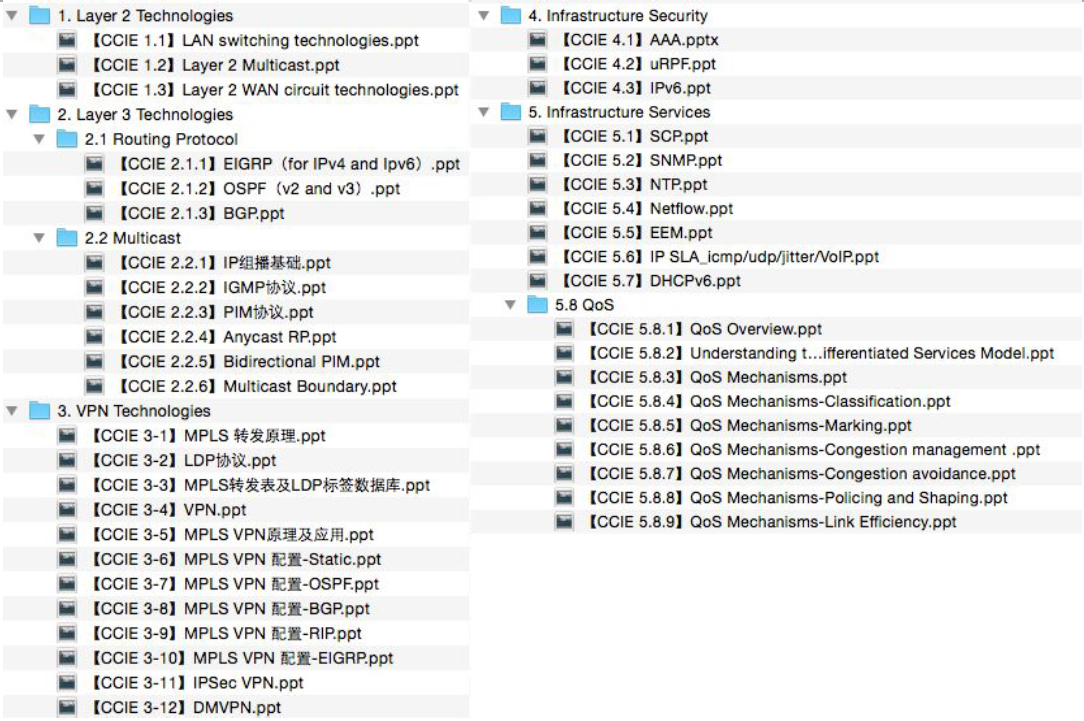Click the ppt icon for CCIE 3-11 IPSec VPN
This screenshot has width=1084, height=721.
[x=67, y=682]
